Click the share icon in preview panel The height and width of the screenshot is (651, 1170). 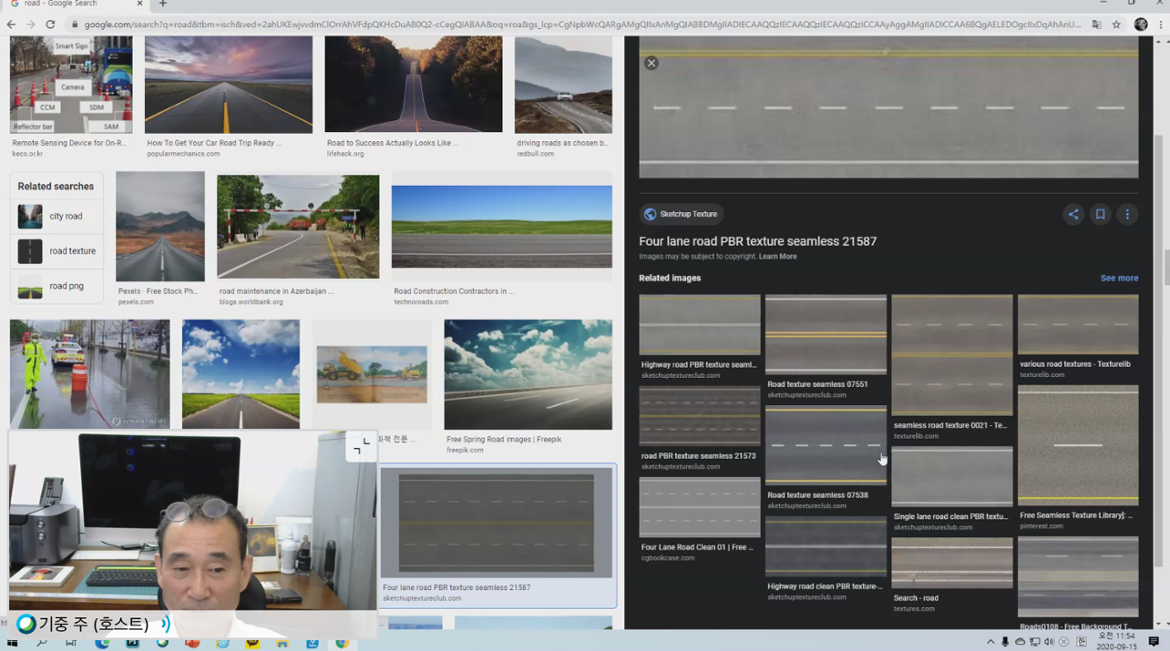click(1073, 214)
